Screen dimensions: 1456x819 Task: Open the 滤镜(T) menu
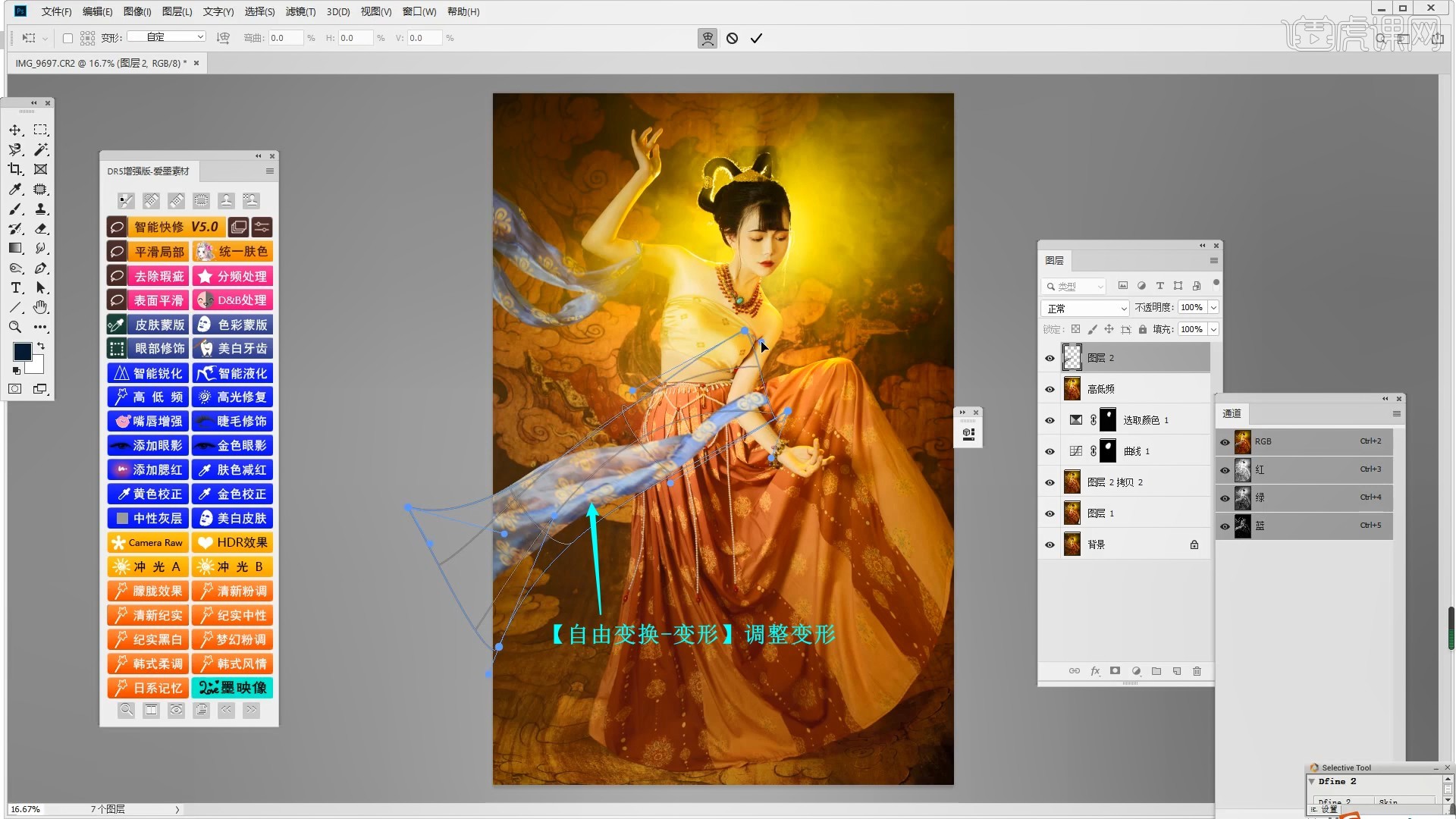click(300, 11)
